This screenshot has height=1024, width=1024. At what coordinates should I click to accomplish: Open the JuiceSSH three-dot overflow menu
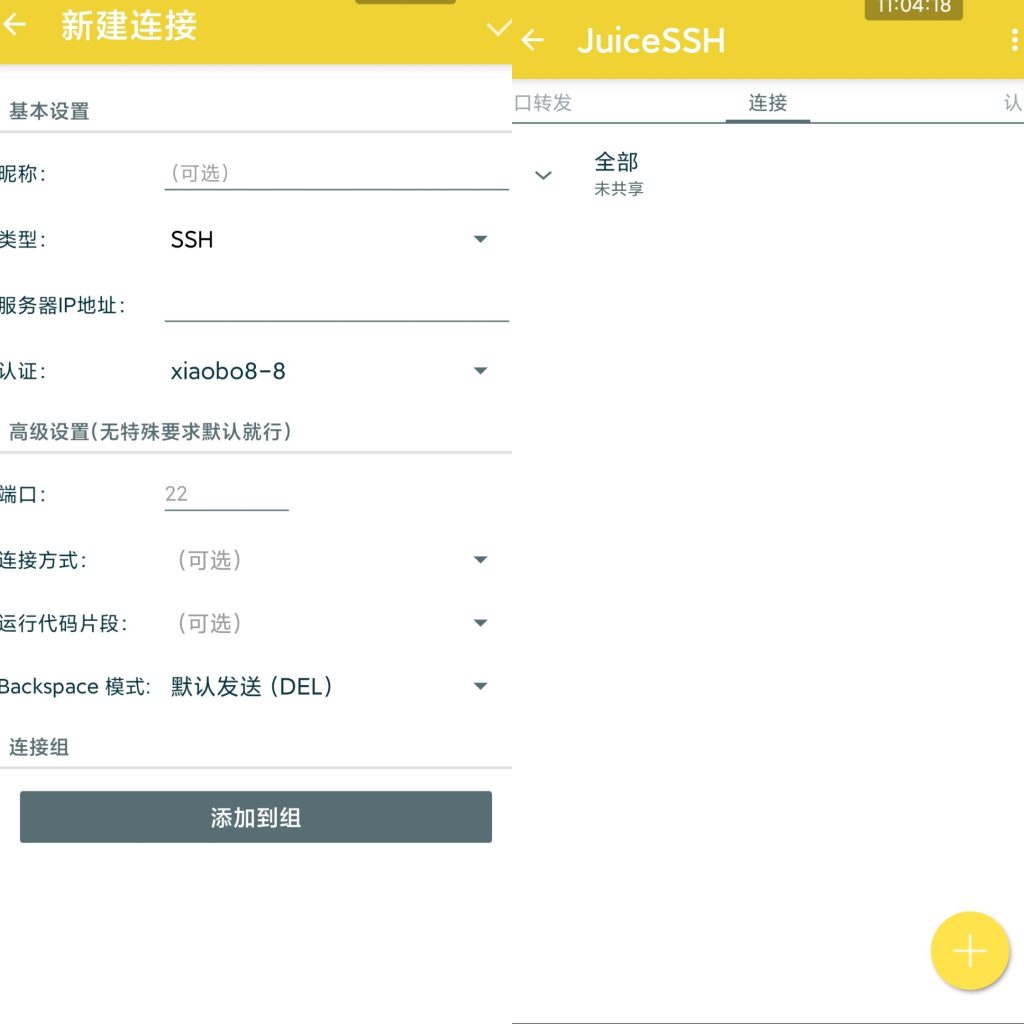point(1013,40)
